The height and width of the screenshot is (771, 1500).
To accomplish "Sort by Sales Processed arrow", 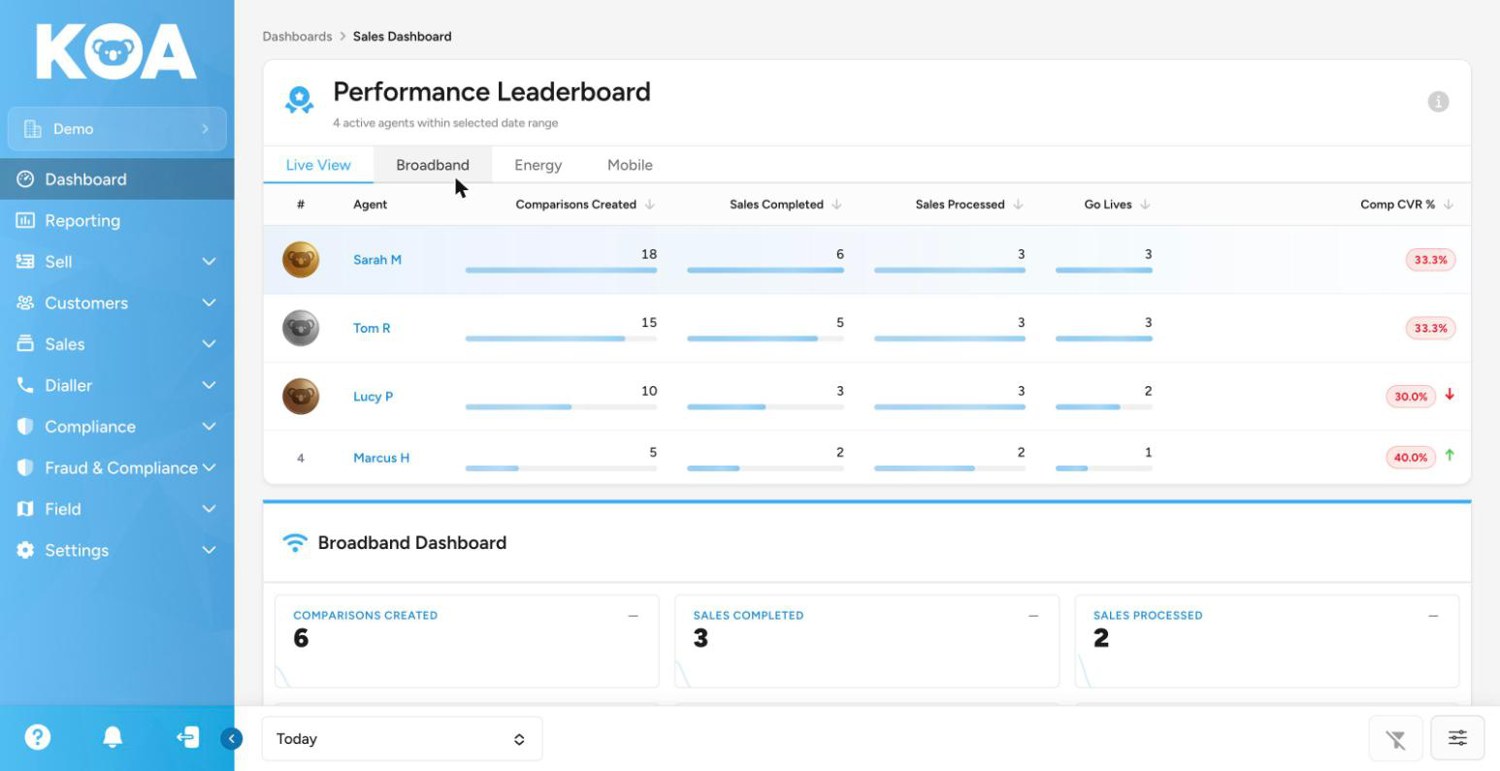I will (x=1018, y=204).
